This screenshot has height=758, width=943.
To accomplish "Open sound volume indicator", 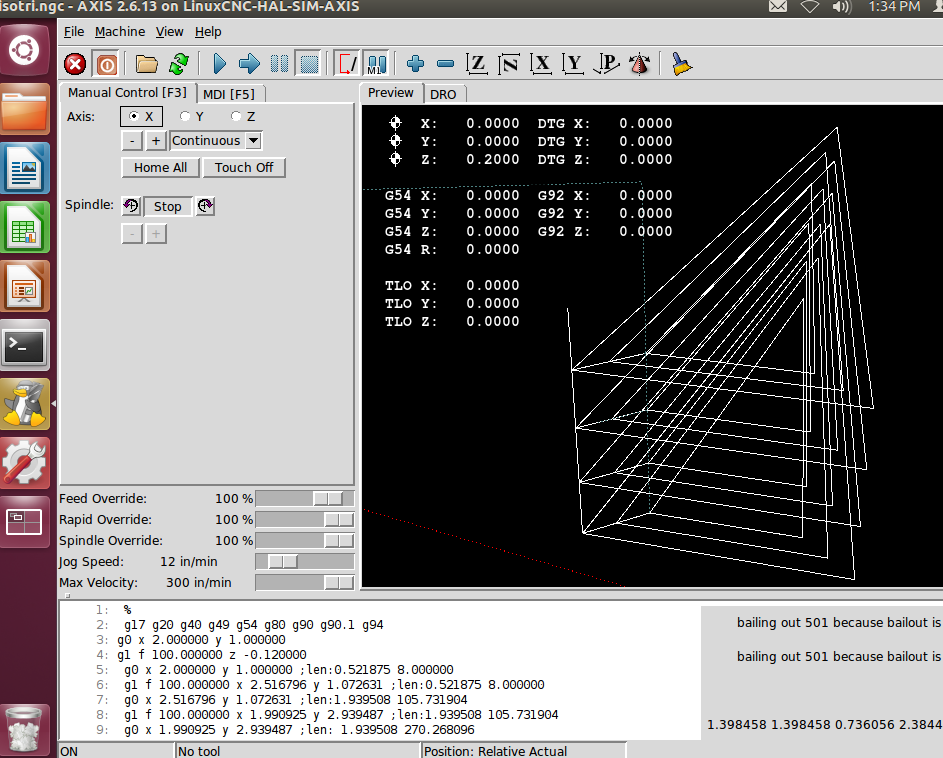I will 841,7.
